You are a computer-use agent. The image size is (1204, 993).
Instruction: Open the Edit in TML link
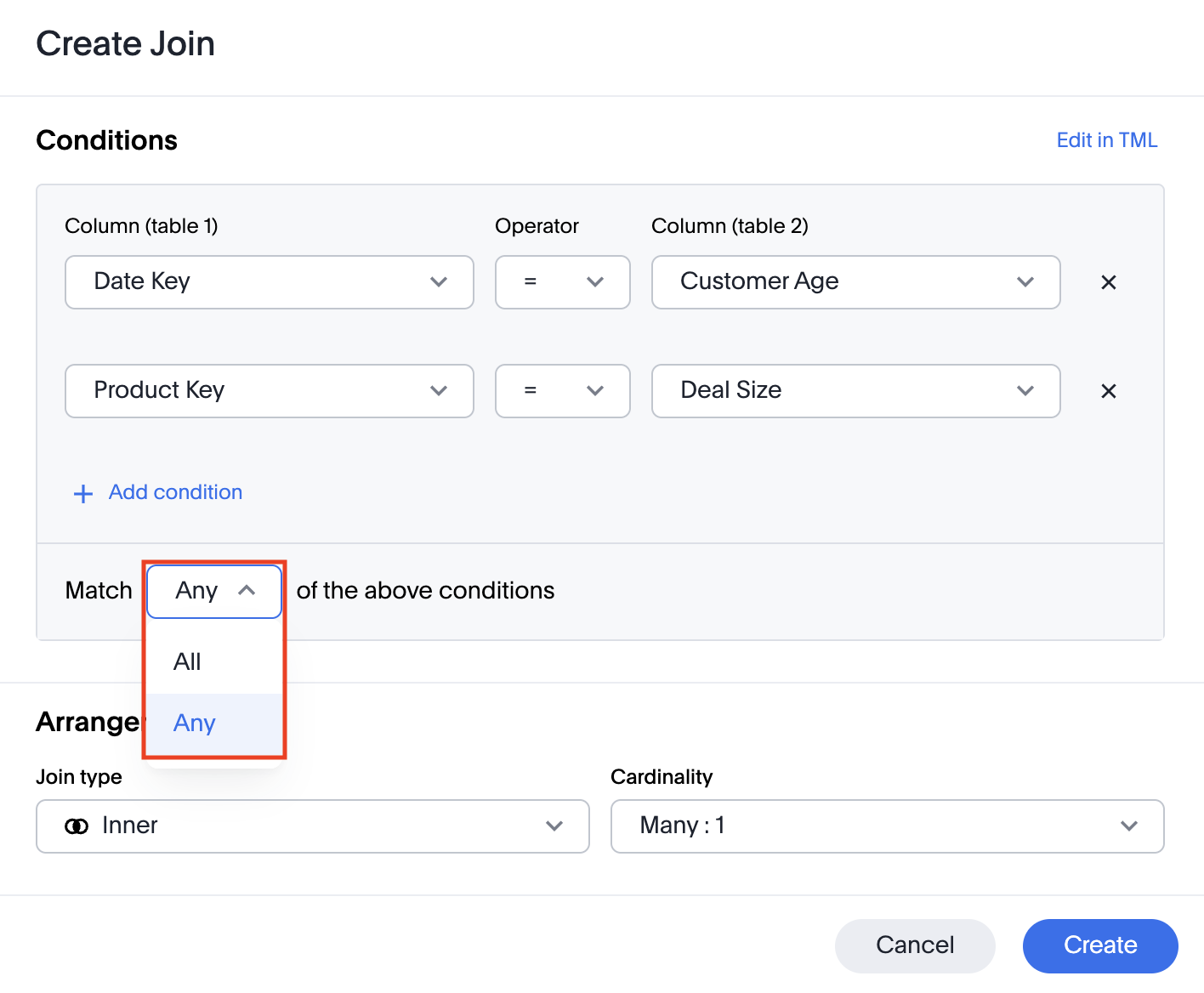click(x=1106, y=140)
